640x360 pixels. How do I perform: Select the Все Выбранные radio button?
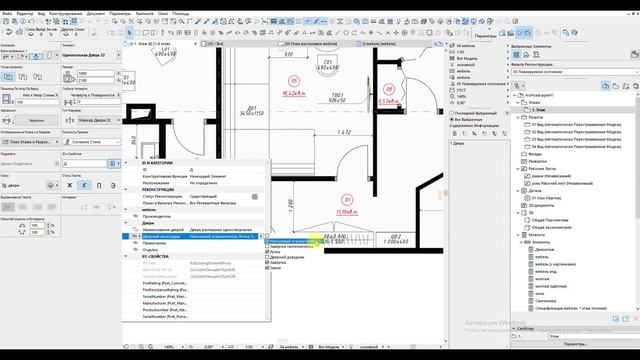[x=452, y=119]
